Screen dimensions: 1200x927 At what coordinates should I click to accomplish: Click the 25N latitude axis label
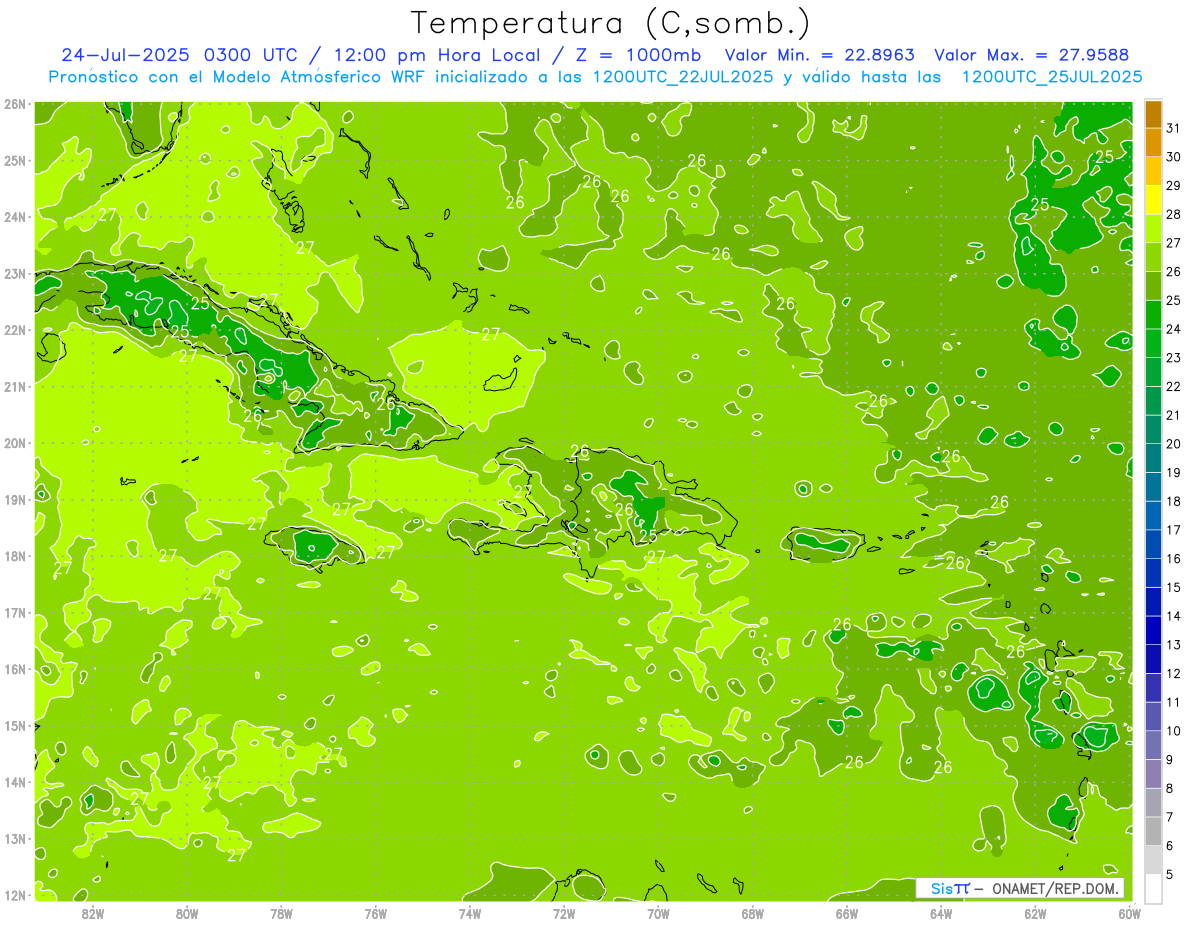coord(15,161)
